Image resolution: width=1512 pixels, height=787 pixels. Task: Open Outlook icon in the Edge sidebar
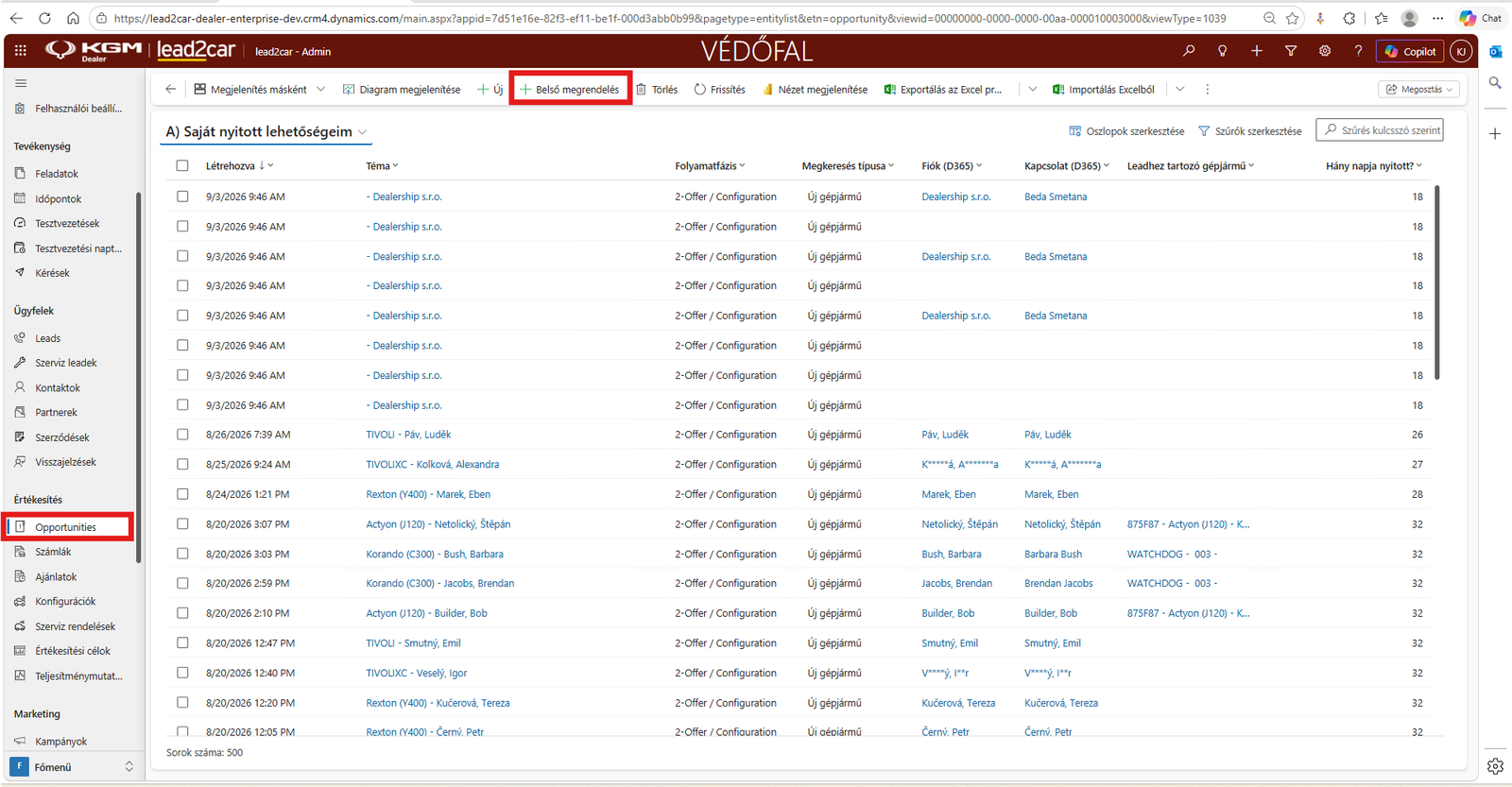point(1495,51)
